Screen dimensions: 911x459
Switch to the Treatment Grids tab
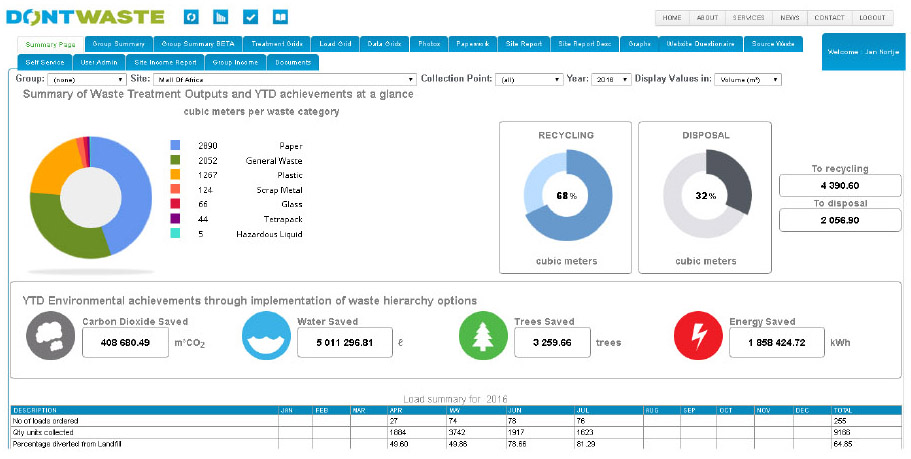[276, 44]
